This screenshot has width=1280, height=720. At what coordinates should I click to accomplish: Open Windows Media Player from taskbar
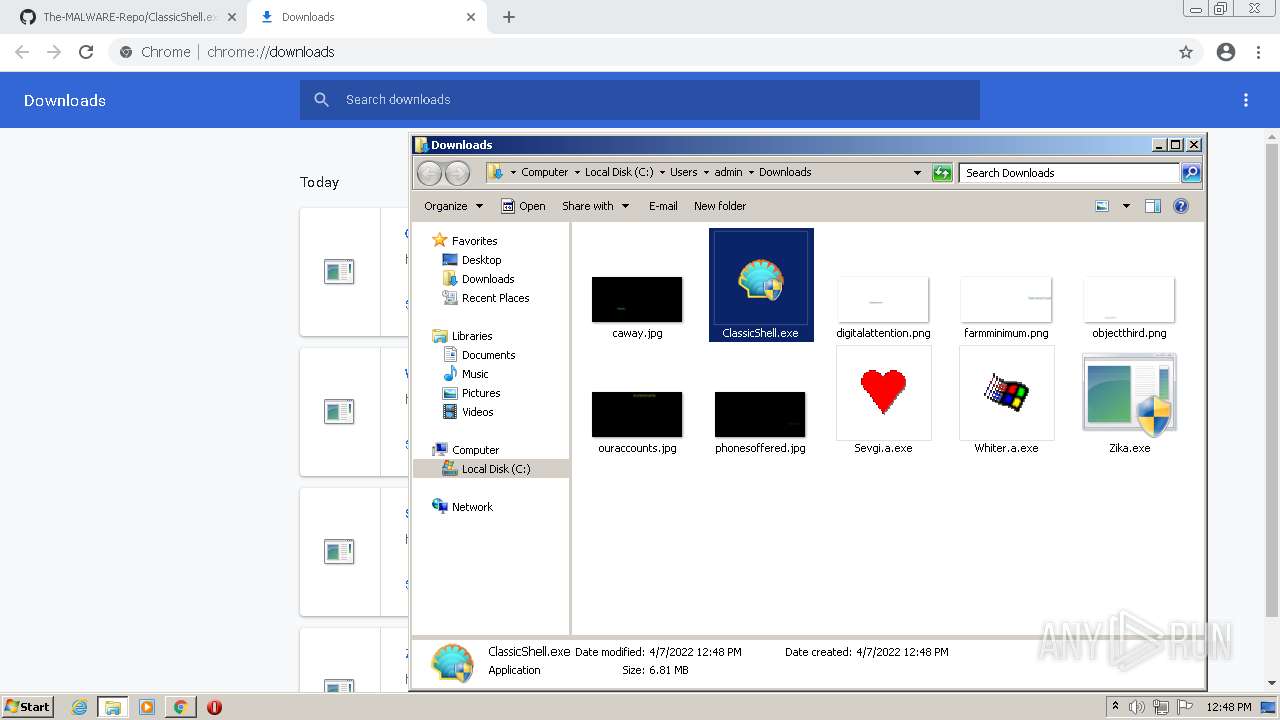click(147, 707)
